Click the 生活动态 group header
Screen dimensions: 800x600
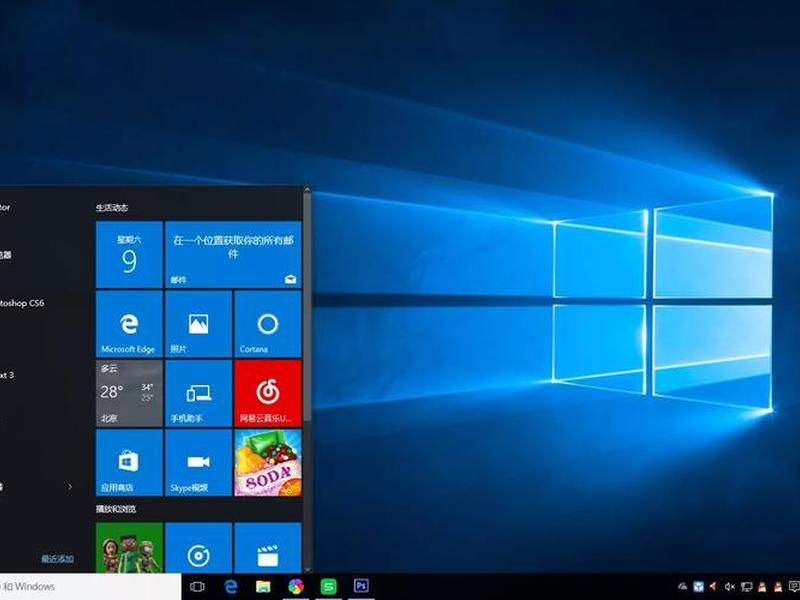coord(112,208)
